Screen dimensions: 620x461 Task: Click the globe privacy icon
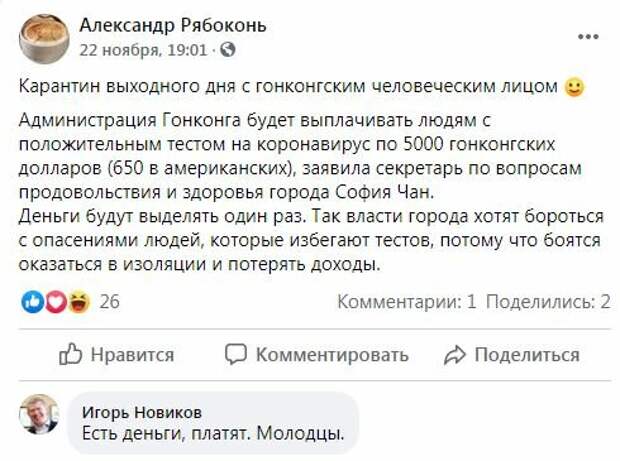click(228, 48)
